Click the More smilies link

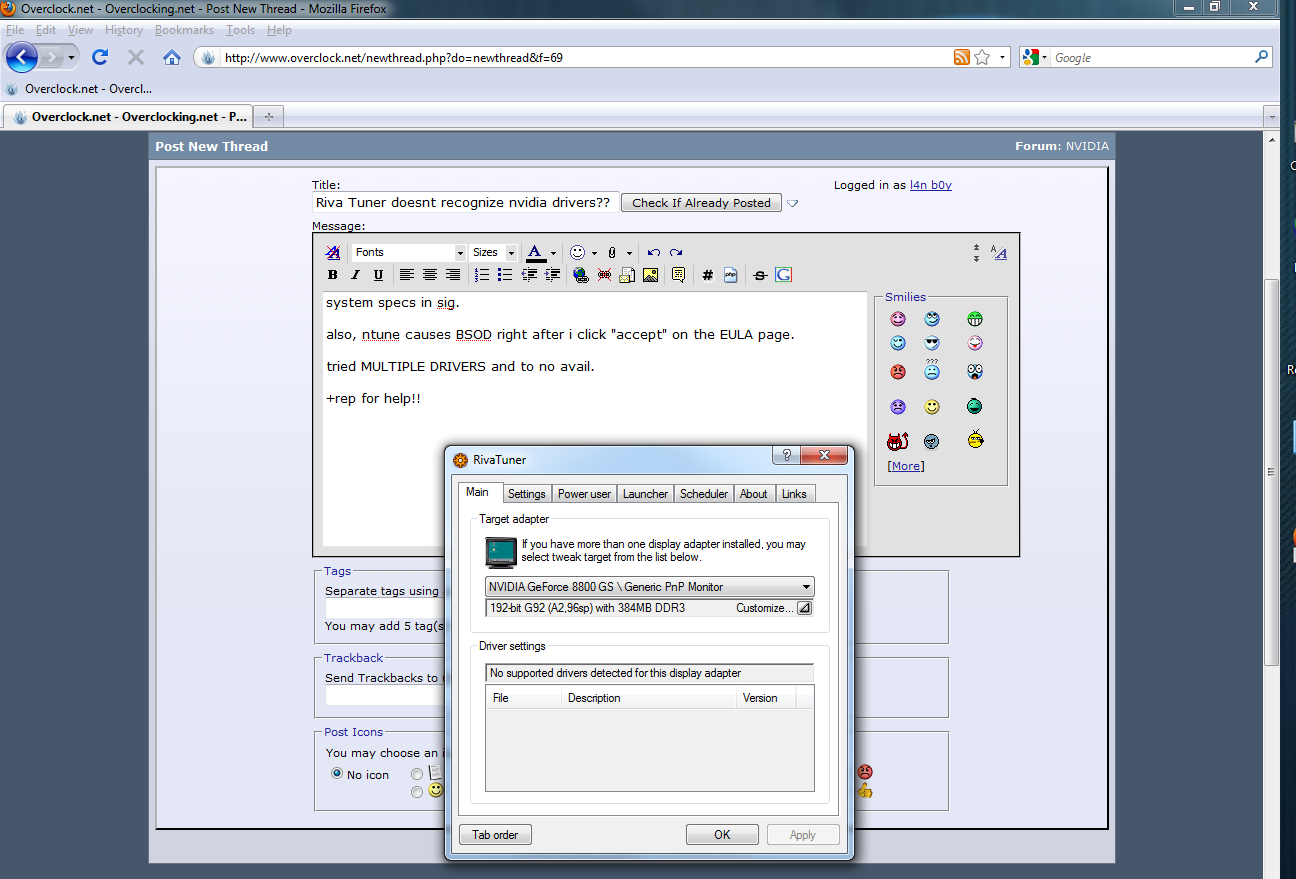point(906,466)
